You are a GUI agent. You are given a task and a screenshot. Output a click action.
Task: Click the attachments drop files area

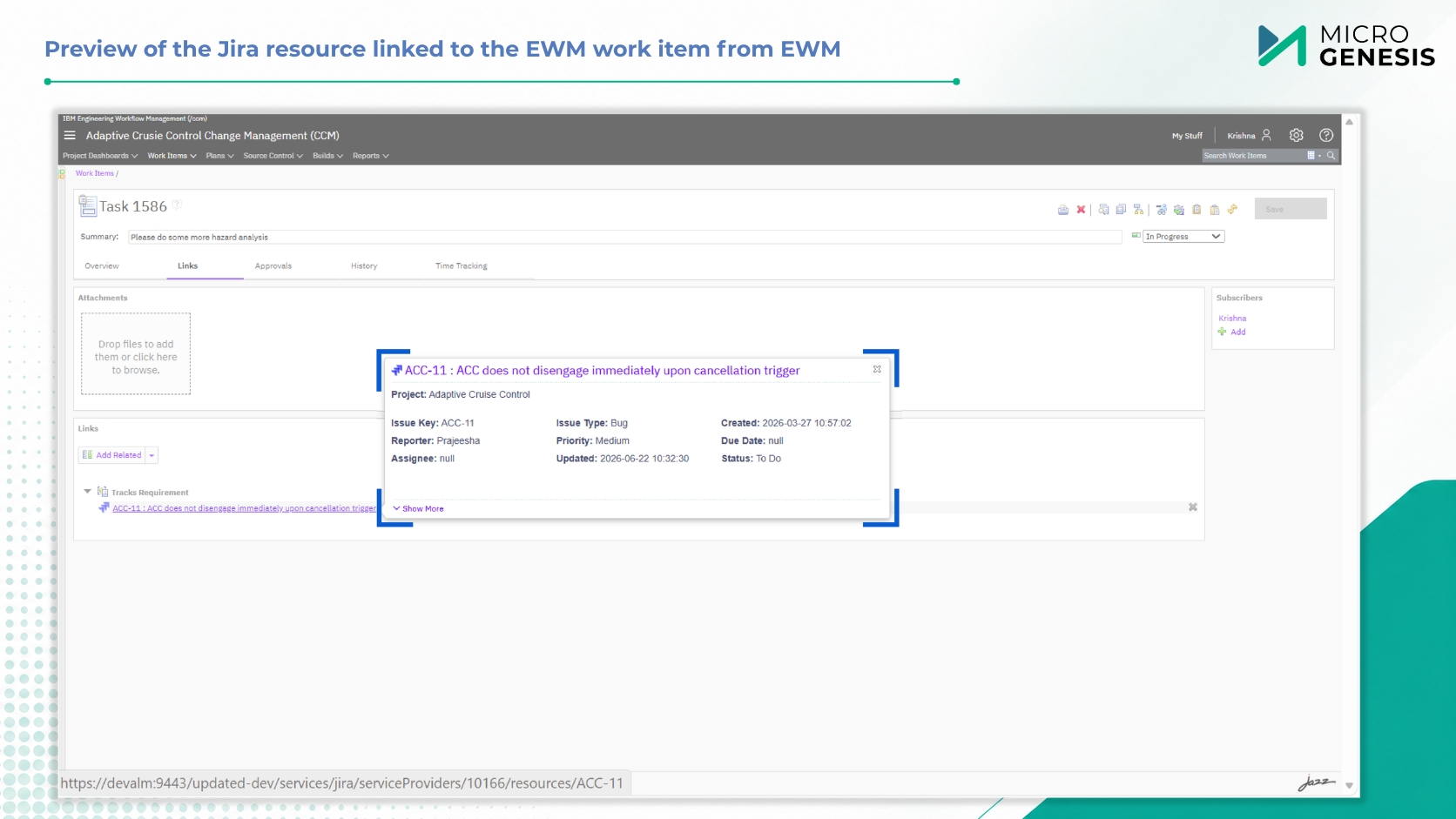coord(136,354)
